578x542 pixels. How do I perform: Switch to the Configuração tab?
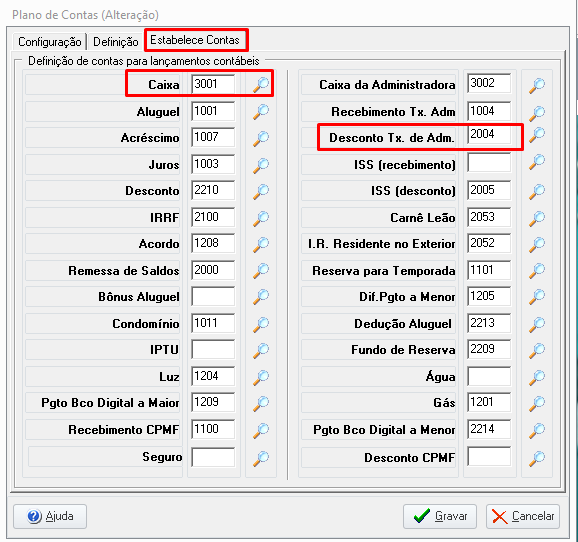(x=50, y=42)
